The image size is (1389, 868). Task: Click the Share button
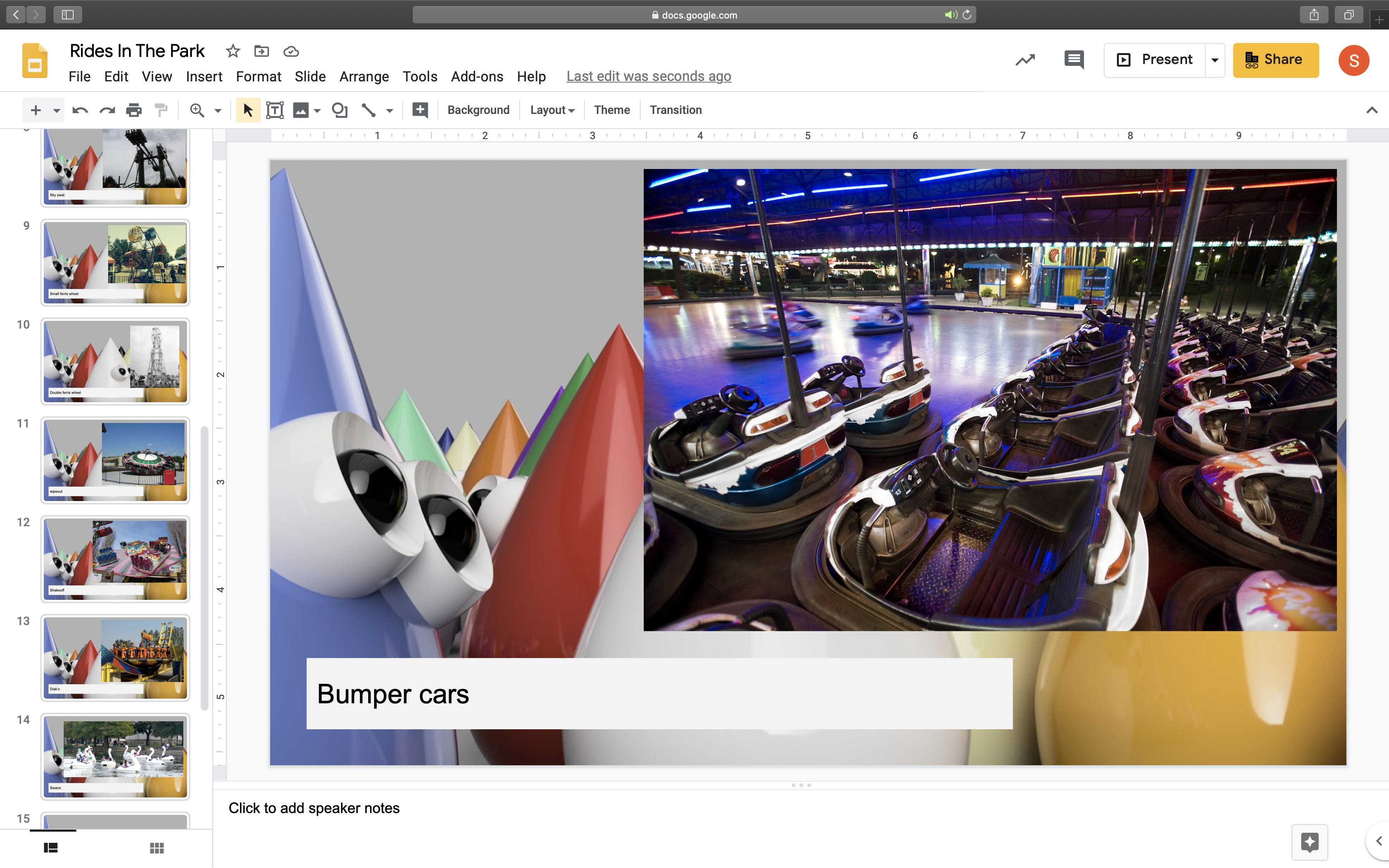coord(1275,60)
